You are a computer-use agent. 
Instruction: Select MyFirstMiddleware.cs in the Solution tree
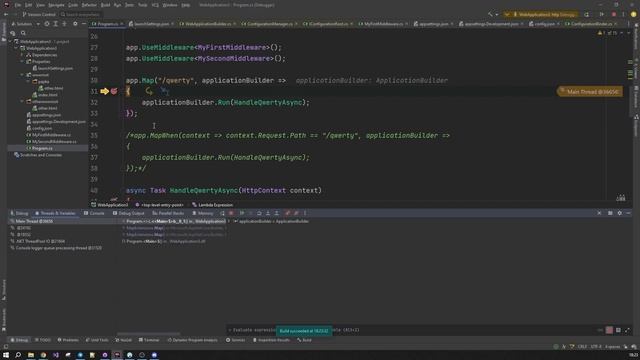[x=49, y=135]
